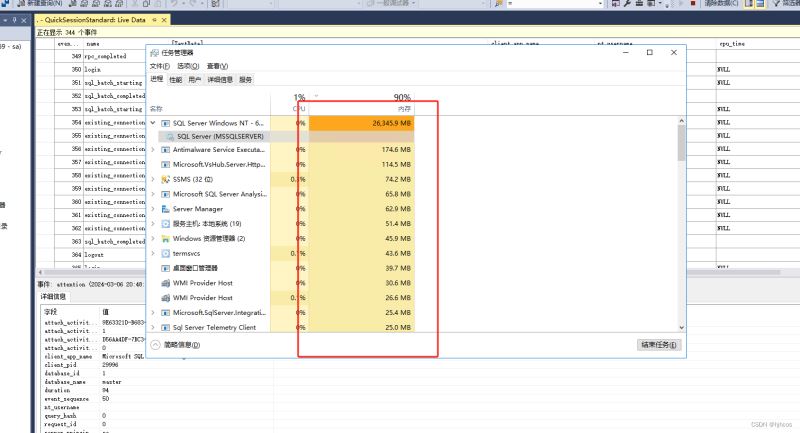The image size is (800, 433).
Task: Click the Microsoft.SqlServer.Integrati... process icon
Action: pos(165,312)
